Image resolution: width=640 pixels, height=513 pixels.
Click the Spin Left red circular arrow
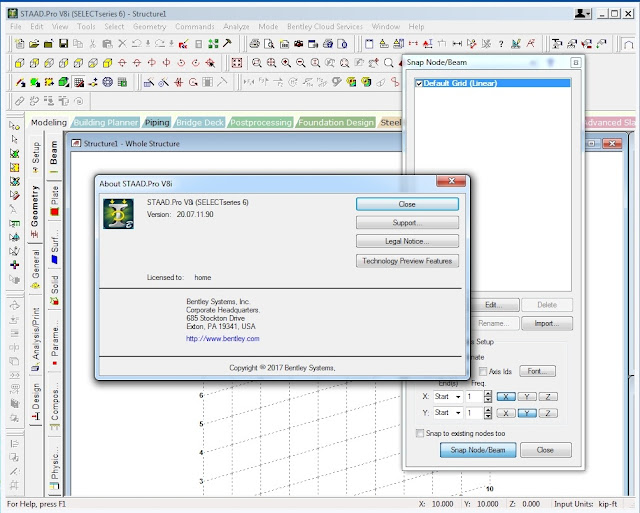pyautogui.click(x=181, y=63)
